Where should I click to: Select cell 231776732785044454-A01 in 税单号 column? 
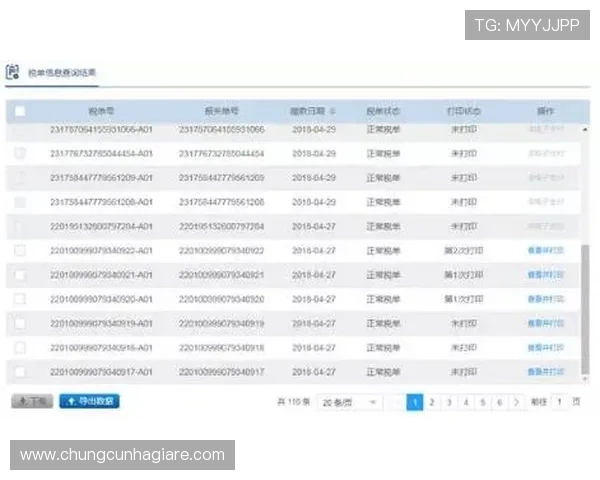101,153
